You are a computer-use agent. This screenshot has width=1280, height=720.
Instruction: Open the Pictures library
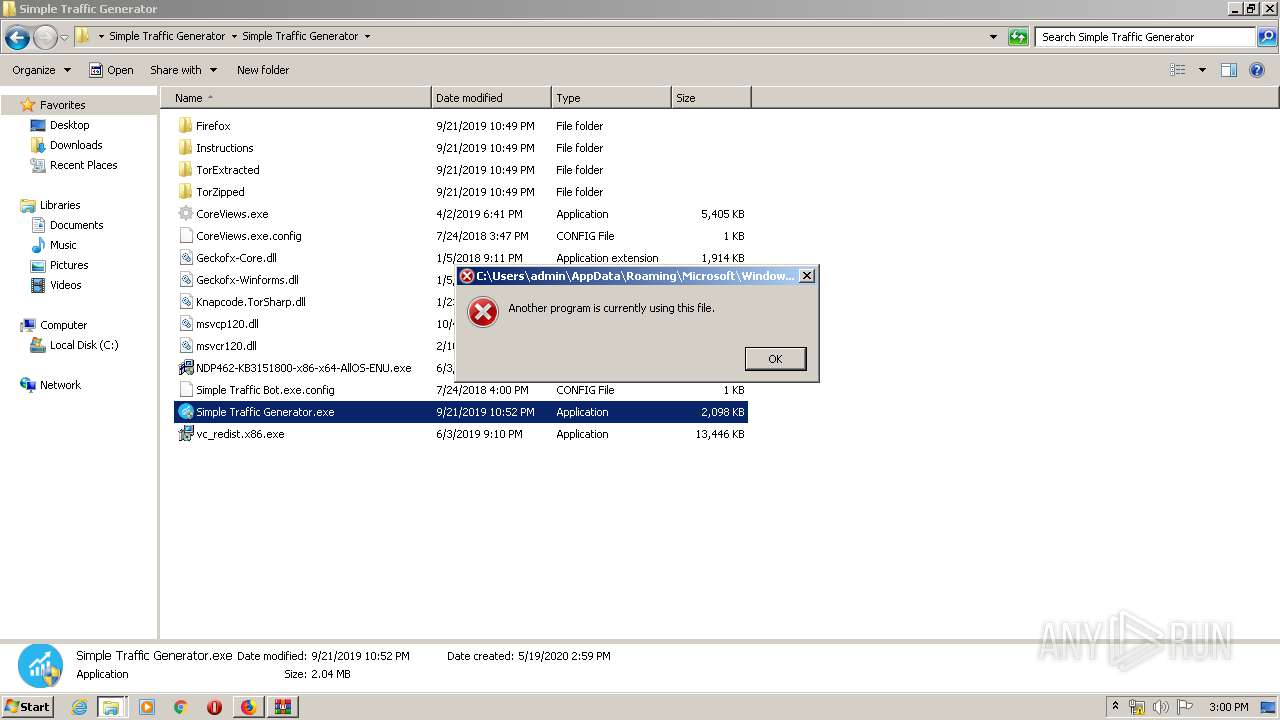tap(69, 265)
